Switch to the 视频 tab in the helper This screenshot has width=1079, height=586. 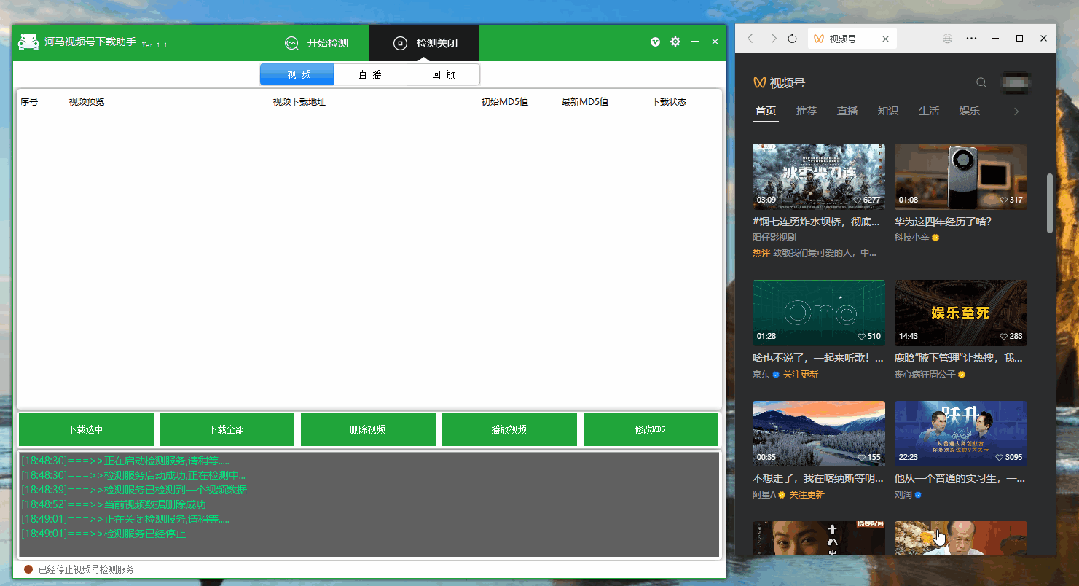pos(297,74)
